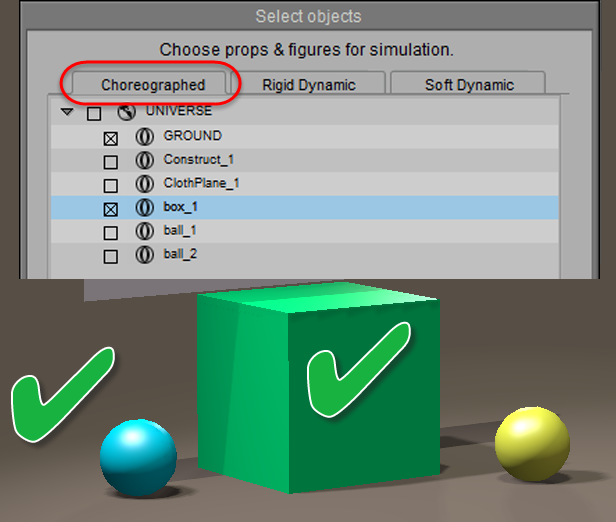Select the GROUND row label
616x522 pixels.
[x=192, y=136]
